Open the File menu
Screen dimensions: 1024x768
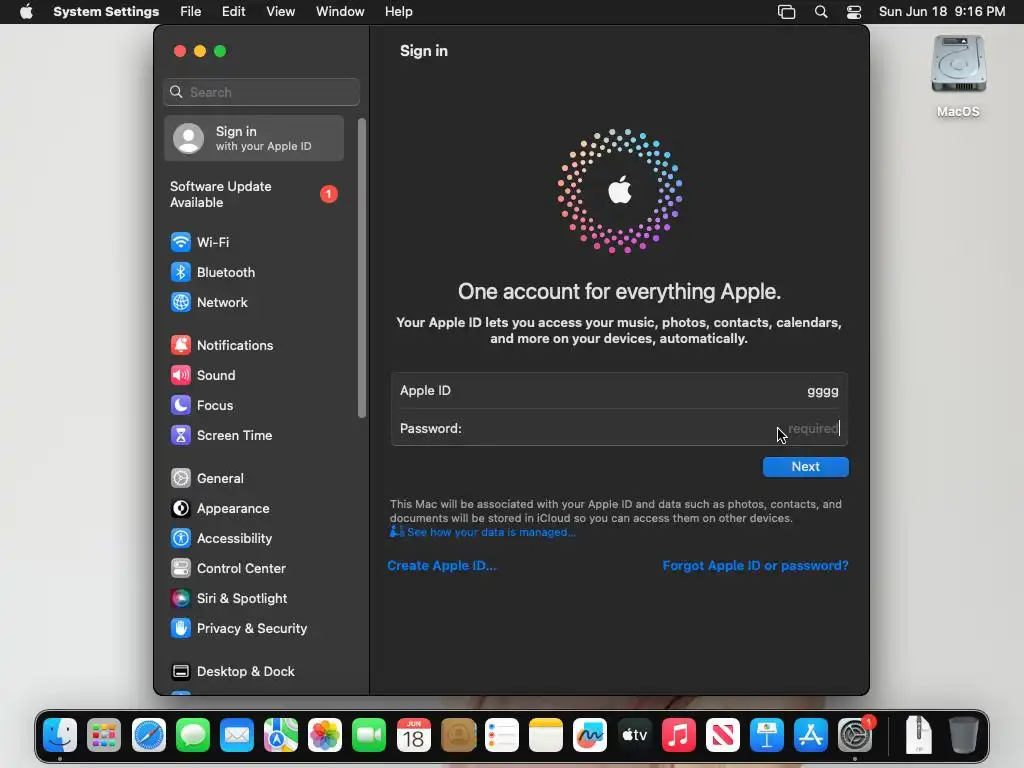(x=191, y=12)
